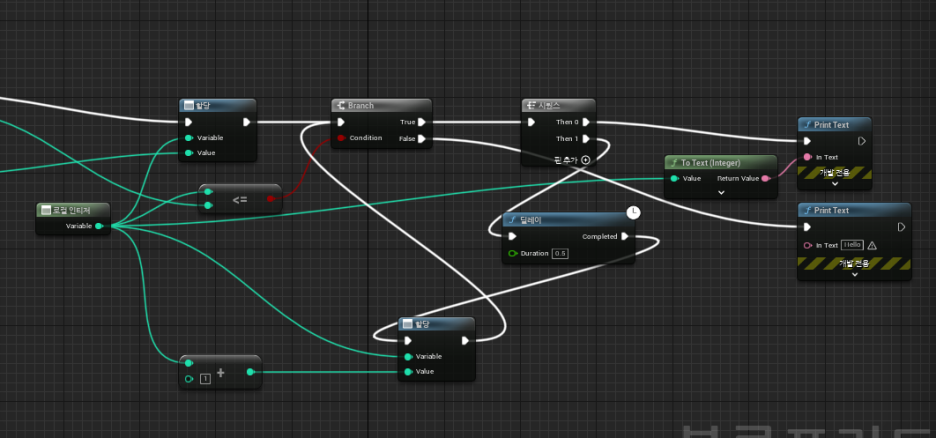
Task: Edit the Duration value field 0.5
Action: coord(560,254)
